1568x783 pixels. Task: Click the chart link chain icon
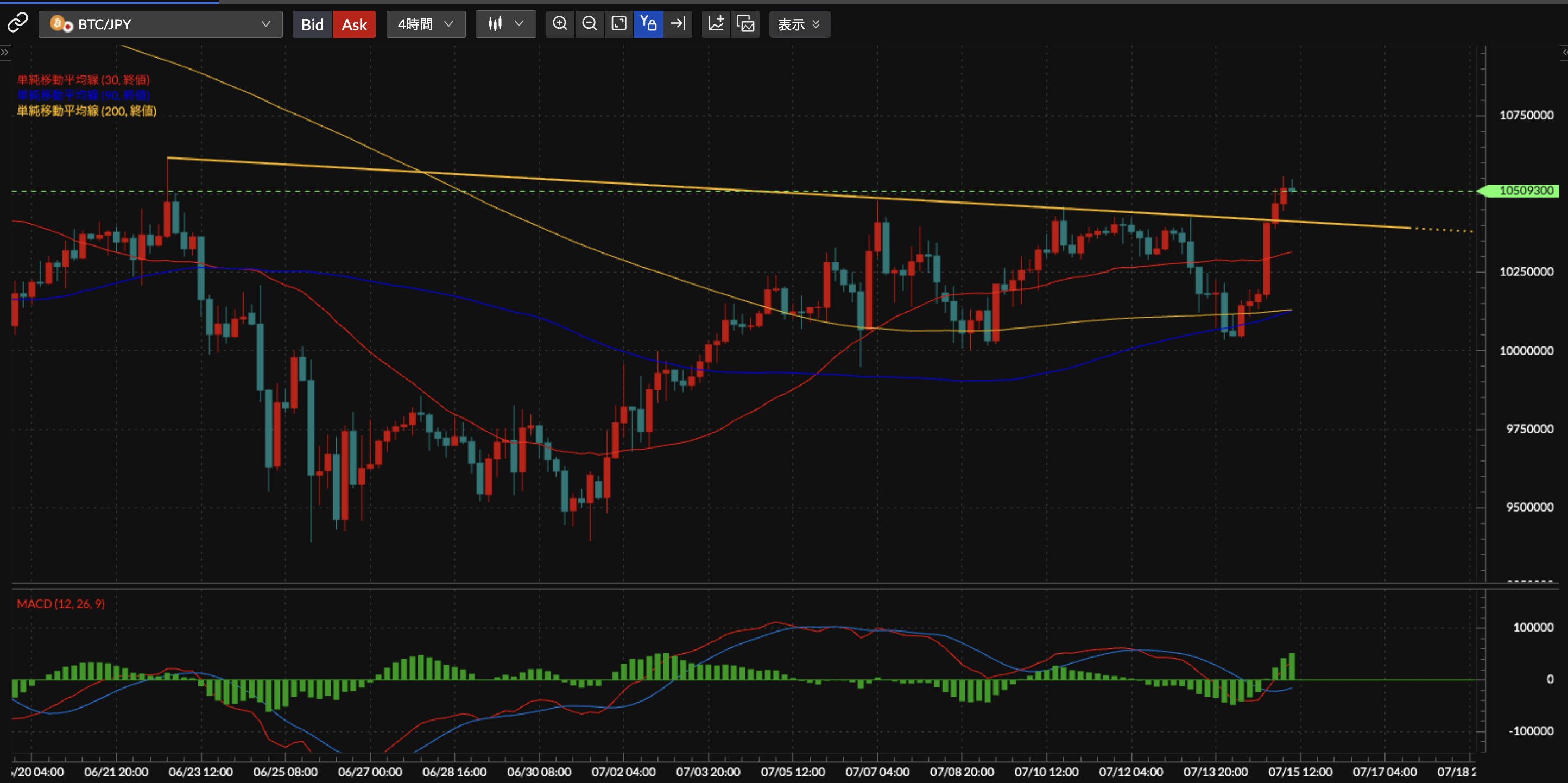(18, 24)
